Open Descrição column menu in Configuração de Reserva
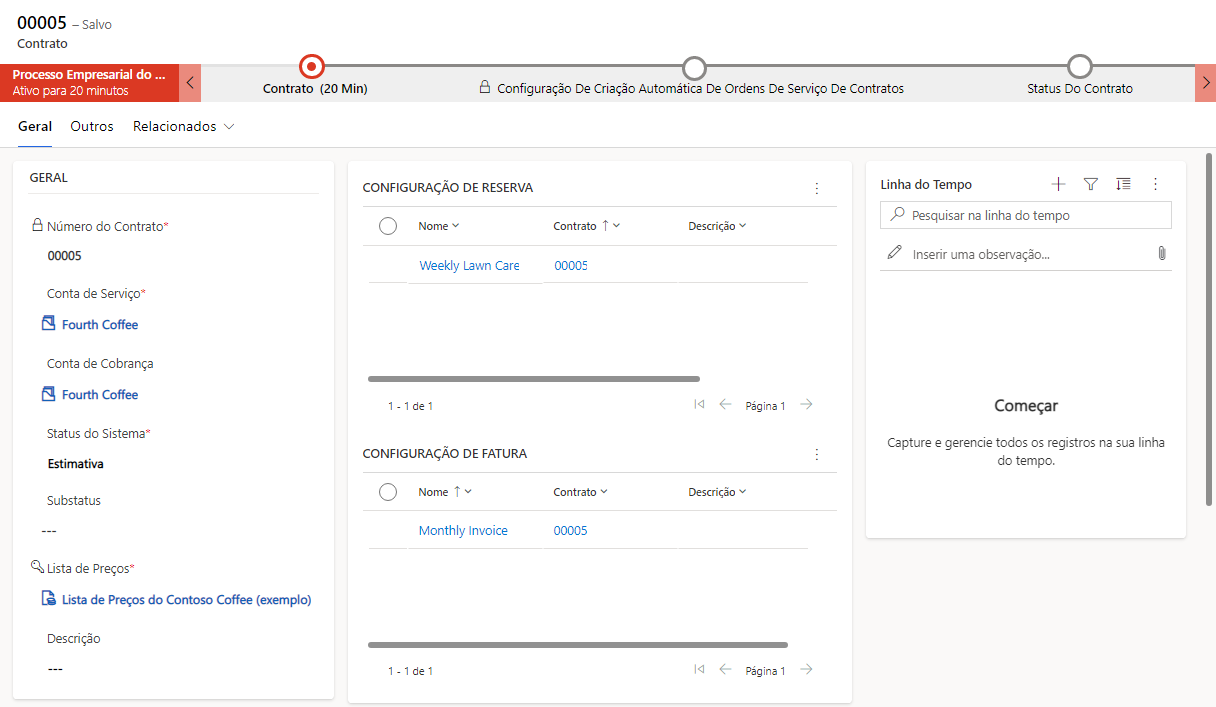The width and height of the screenshot is (1216, 707). [717, 226]
